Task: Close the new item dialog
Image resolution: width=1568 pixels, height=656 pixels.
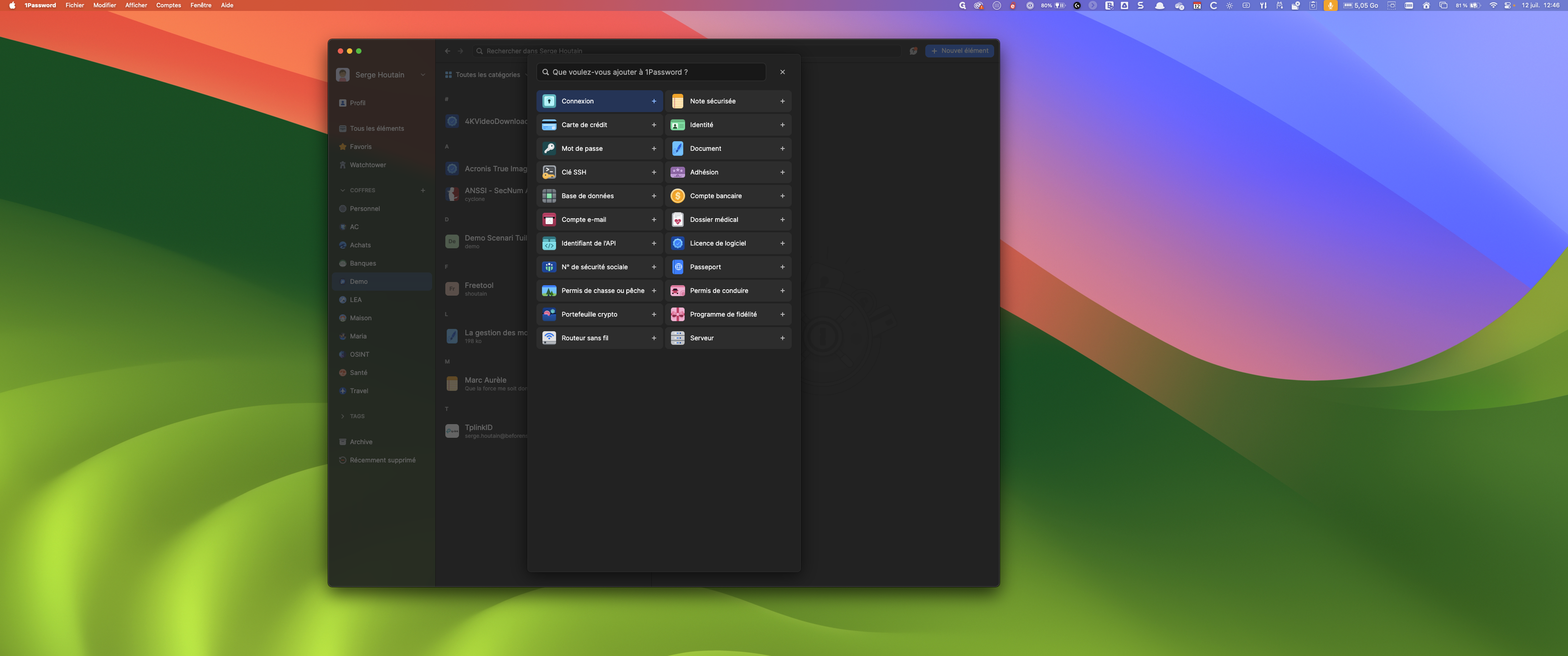Action: click(x=782, y=72)
